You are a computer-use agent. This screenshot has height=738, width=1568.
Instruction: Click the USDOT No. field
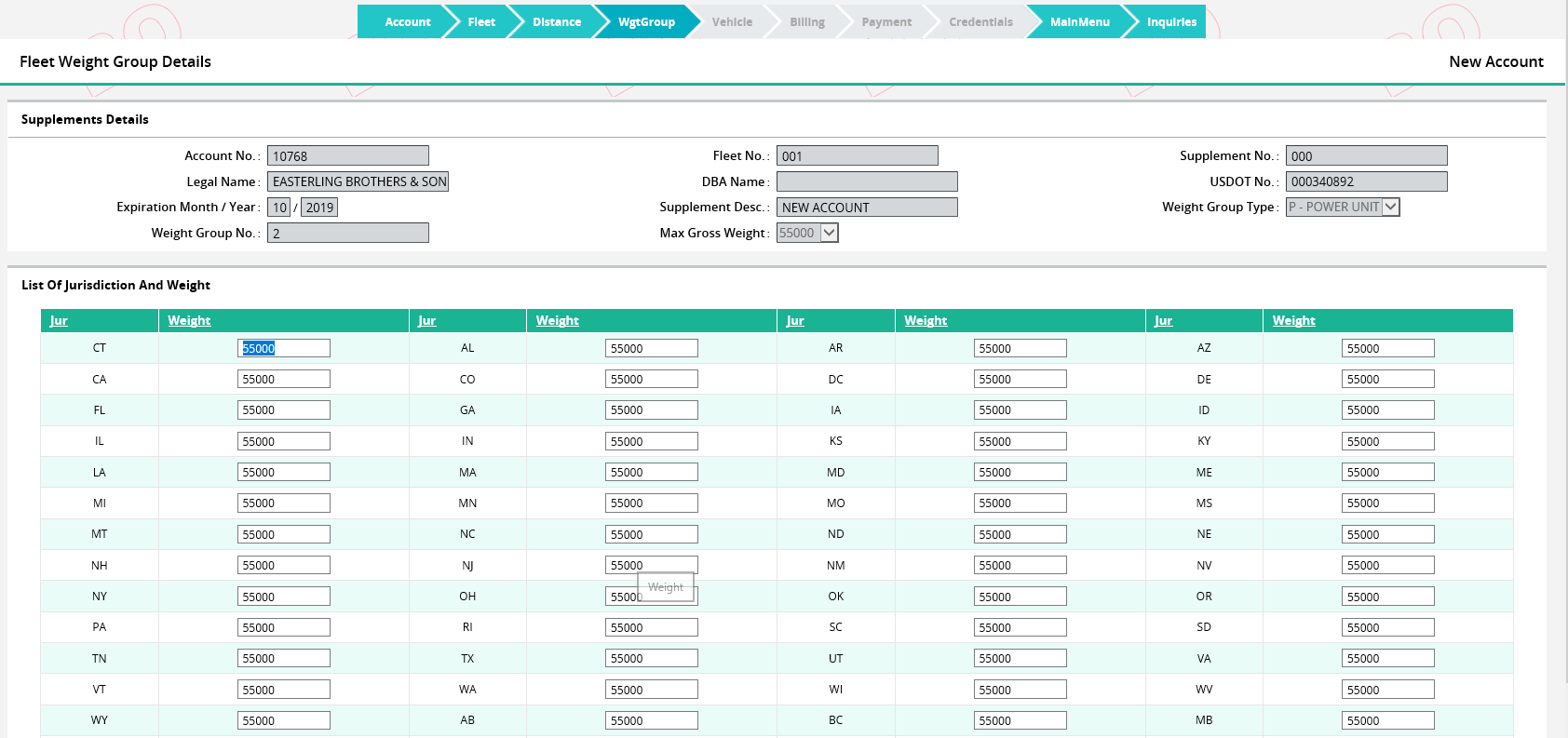click(x=1367, y=181)
